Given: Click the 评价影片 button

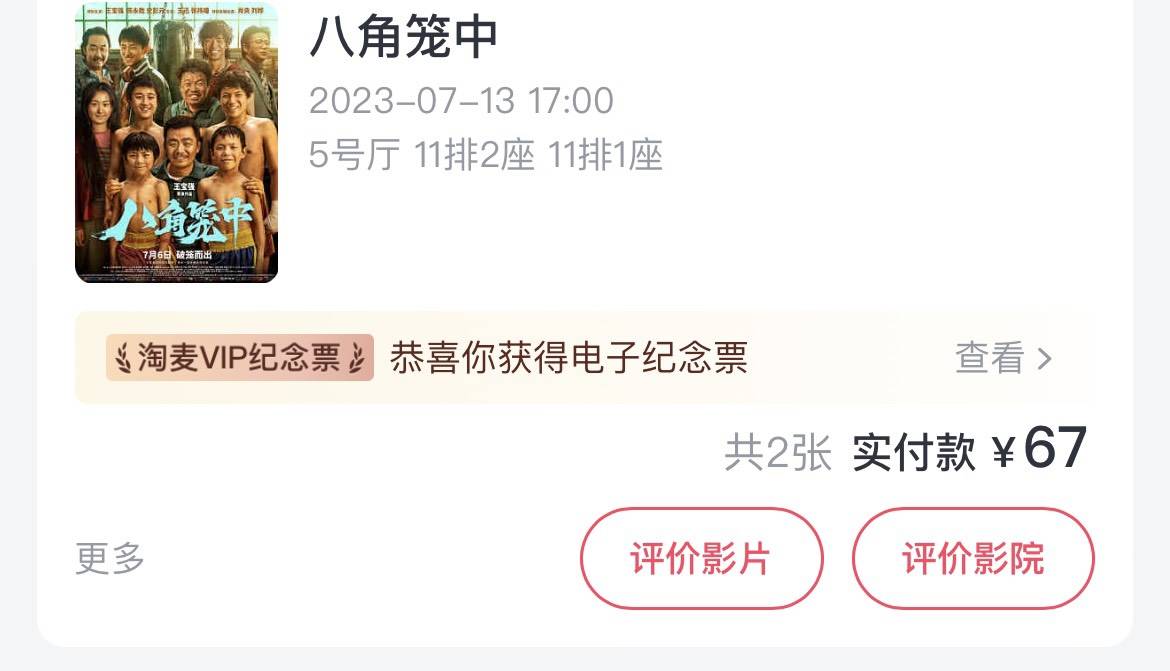Looking at the screenshot, I should [x=701, y=558].
